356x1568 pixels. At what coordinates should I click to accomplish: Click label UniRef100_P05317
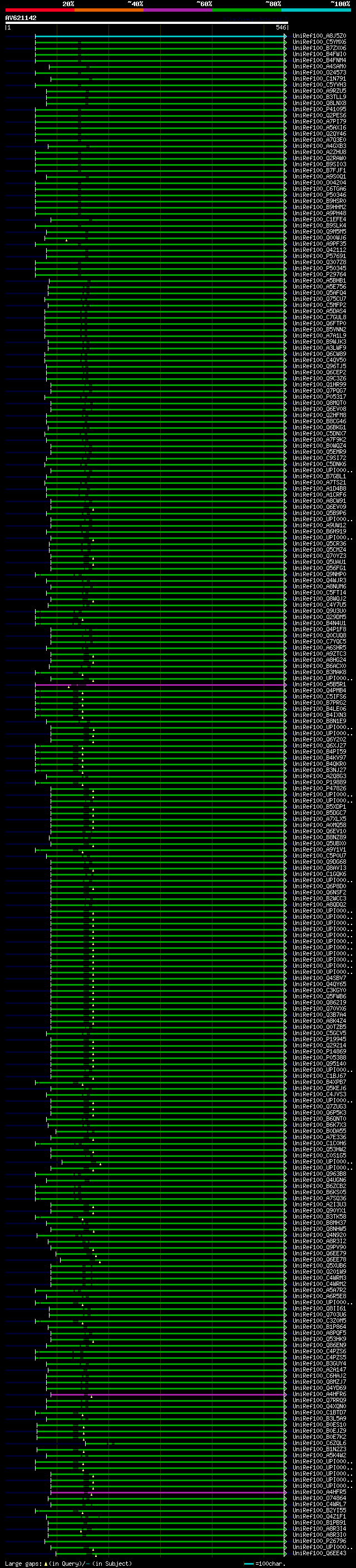point(319,397)
